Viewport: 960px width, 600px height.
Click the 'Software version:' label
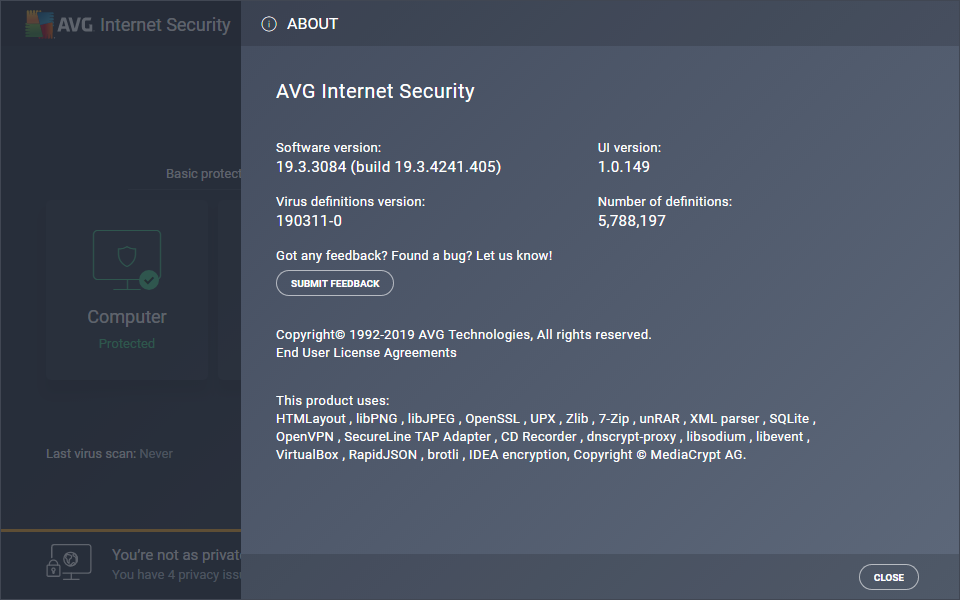point(328,148)
